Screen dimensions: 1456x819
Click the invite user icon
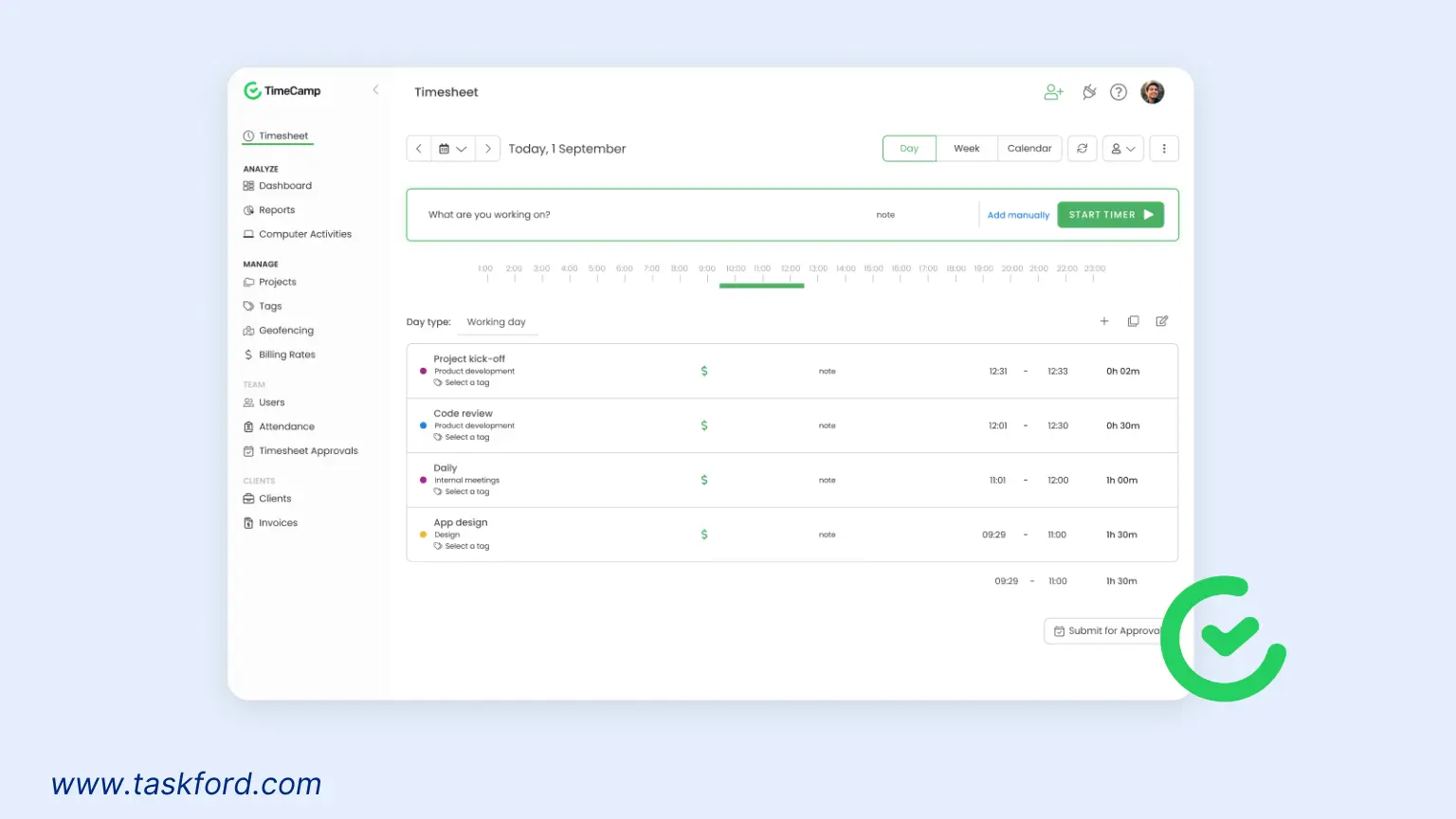pyautogui.click(x=1053, y=92)
